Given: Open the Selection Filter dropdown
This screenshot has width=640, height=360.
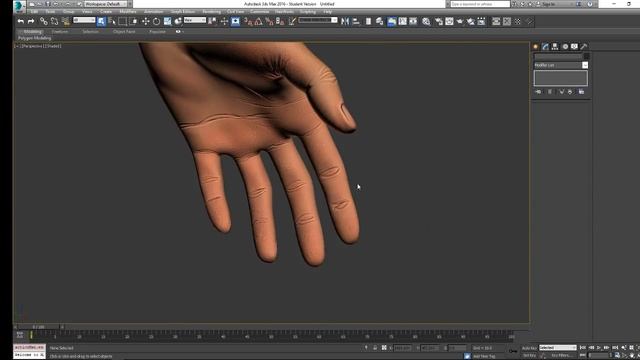Looking at the screenshot, I should coord(84,20).
